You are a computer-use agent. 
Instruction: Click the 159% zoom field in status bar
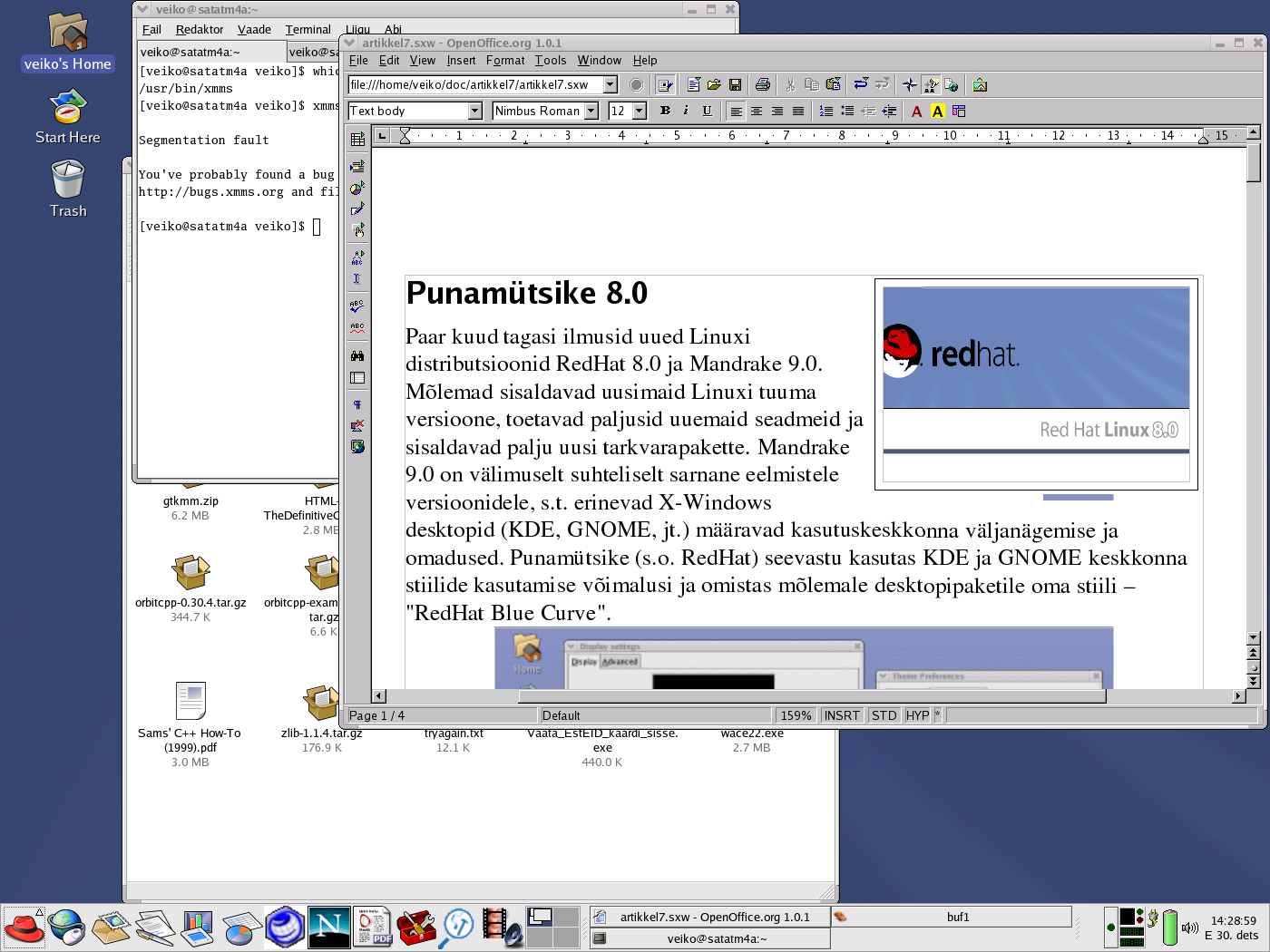796,715
